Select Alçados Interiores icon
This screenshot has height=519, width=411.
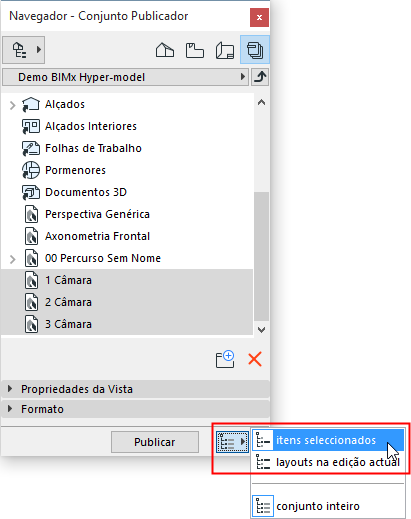(31, 126)
